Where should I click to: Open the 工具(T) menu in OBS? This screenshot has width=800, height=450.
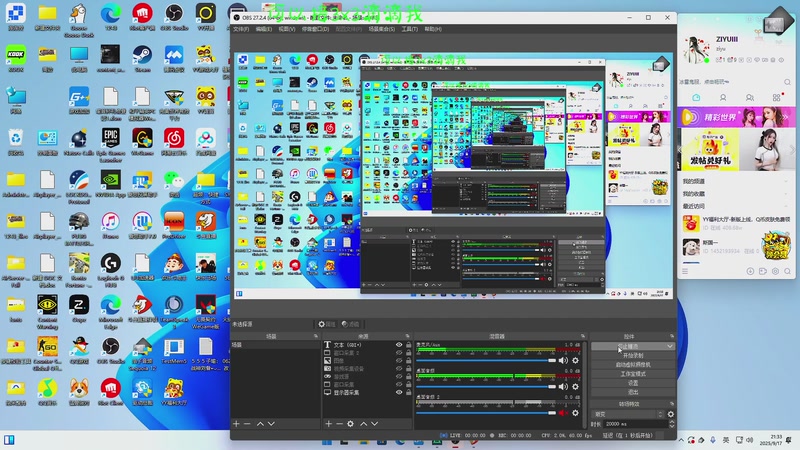[409, 29]
